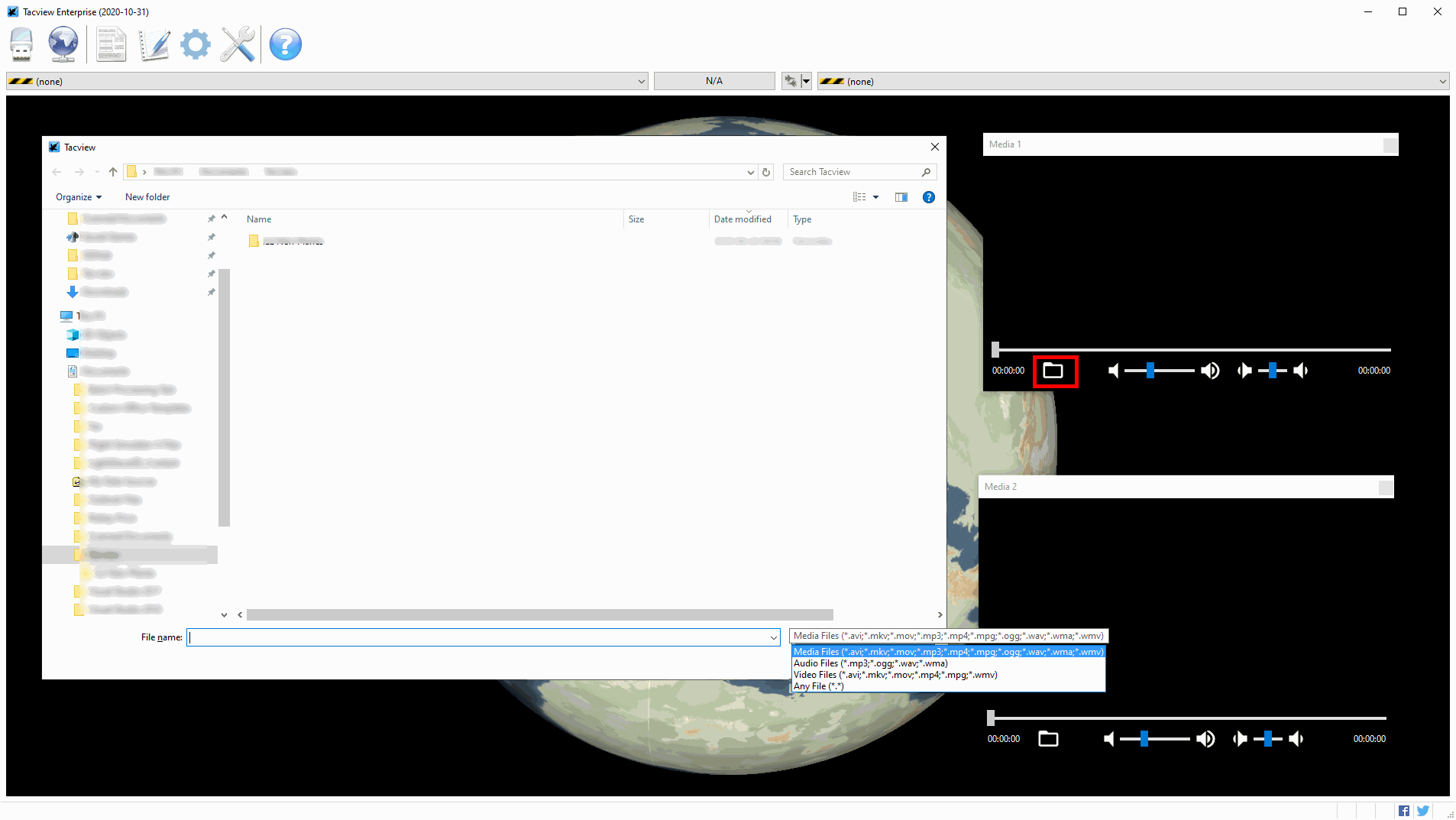Click the aircraft swap icon beside N/A
This screenshot has width=1456, height=820.
pyautogui.click(x=791, y=81)
